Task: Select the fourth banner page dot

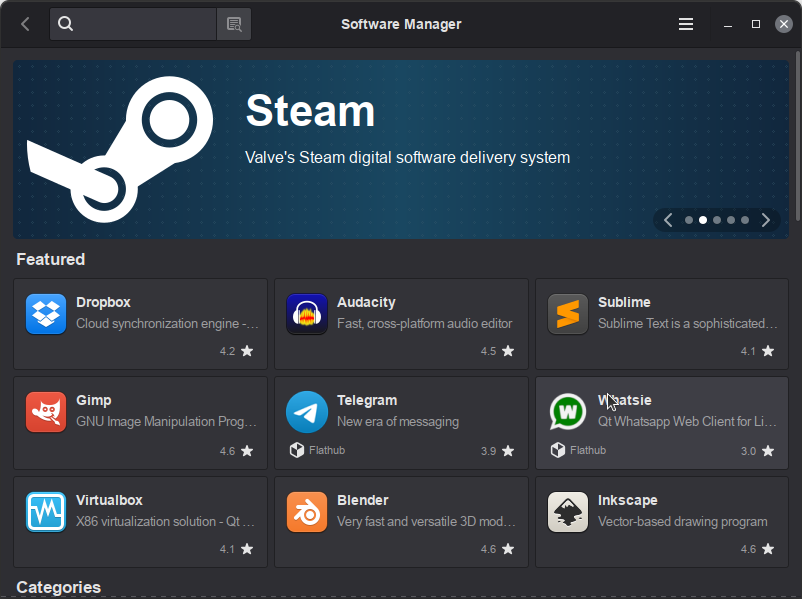Action: [x=731, y=220]
